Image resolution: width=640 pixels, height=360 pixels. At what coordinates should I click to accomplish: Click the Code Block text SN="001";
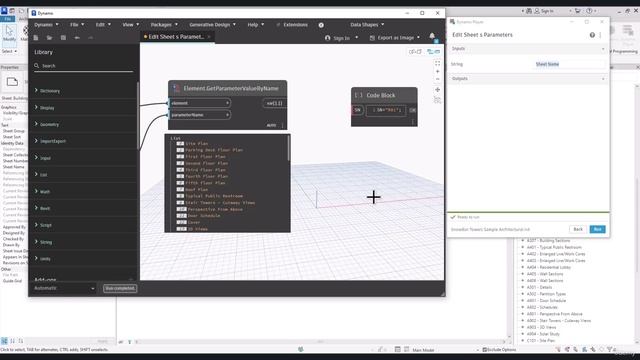coord(386,110)
